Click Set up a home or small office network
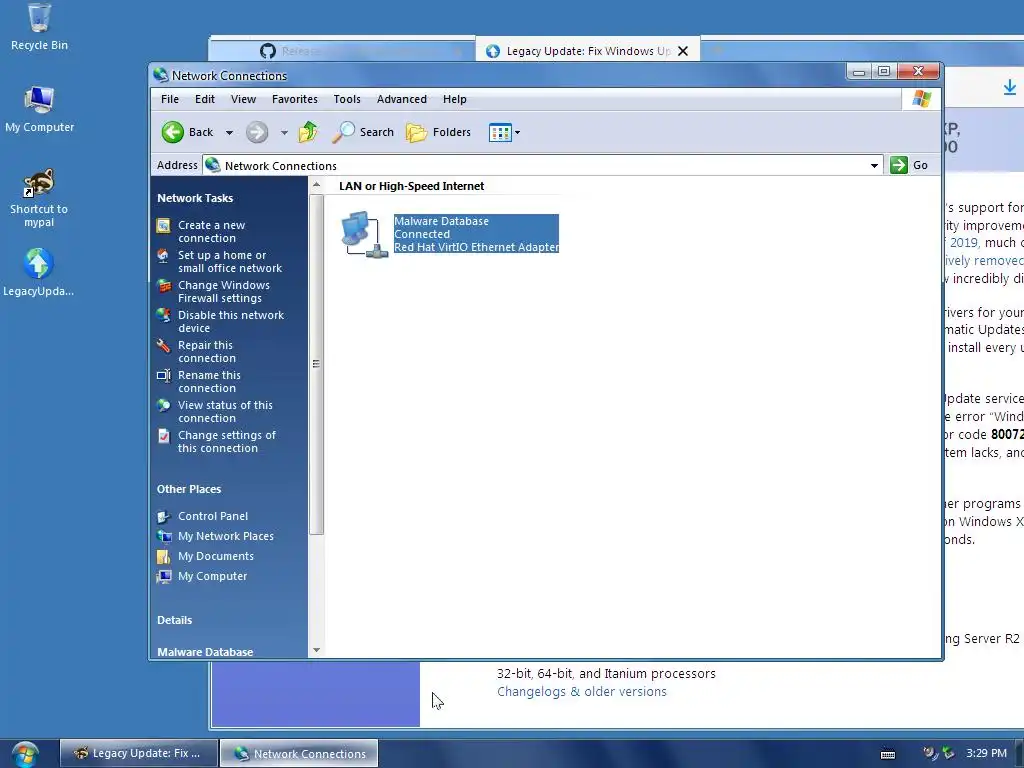This screenshot has height=768, width=1024. pos(230,261)
